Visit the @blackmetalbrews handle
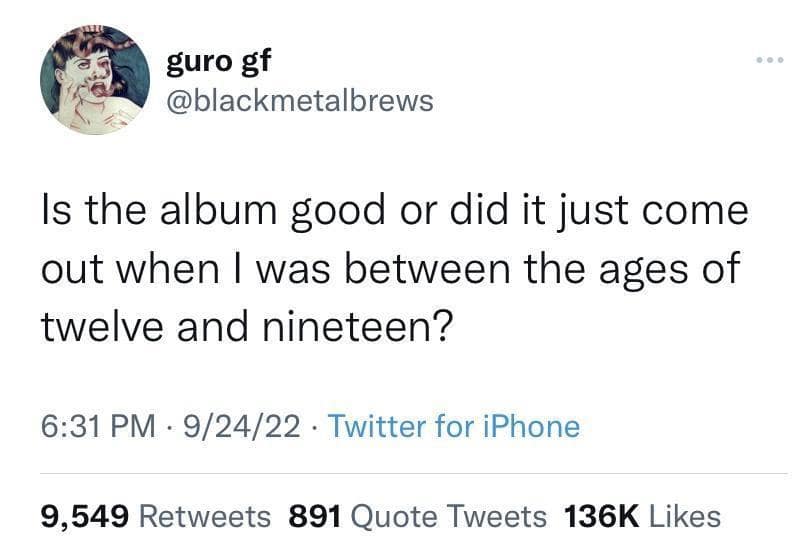Viewport: 803px width, 559px height. [299, 101]
